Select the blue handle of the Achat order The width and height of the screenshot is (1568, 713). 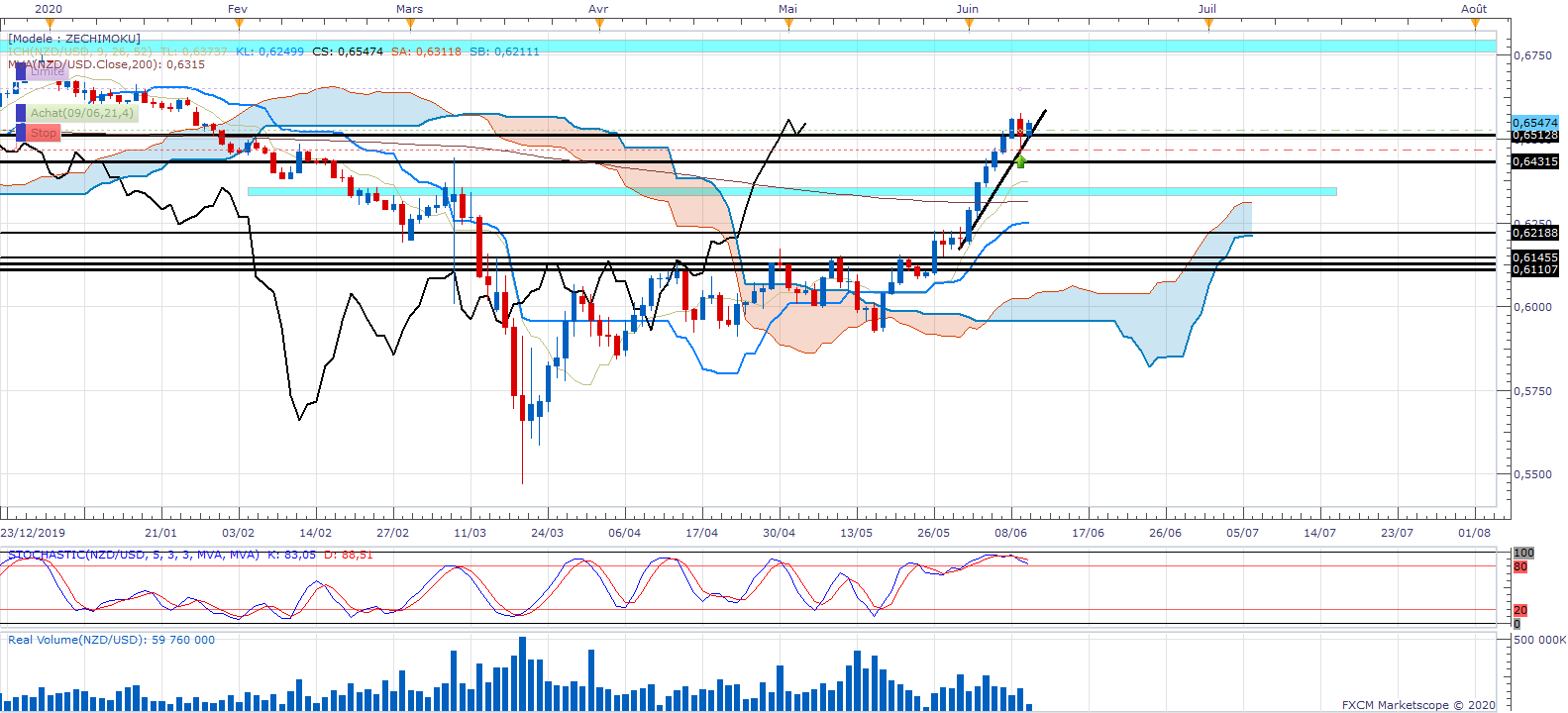point(21,113)
